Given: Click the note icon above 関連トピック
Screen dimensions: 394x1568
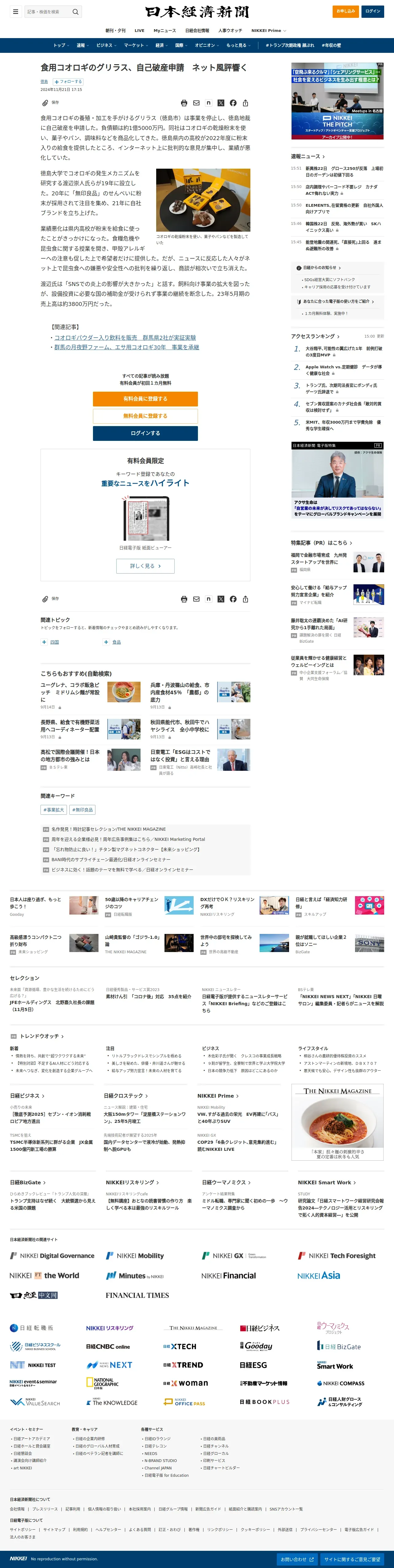Looking at the screenshot, I should pyautogui.click(x=209, y=600).
